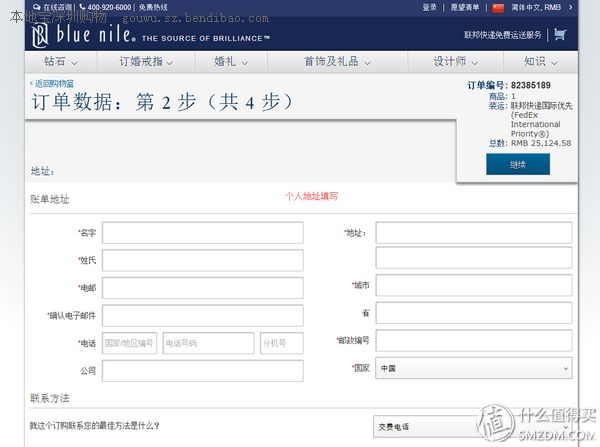
Task: Expand the 简体中文, RMB language selector
Action: tap(542, 7)
